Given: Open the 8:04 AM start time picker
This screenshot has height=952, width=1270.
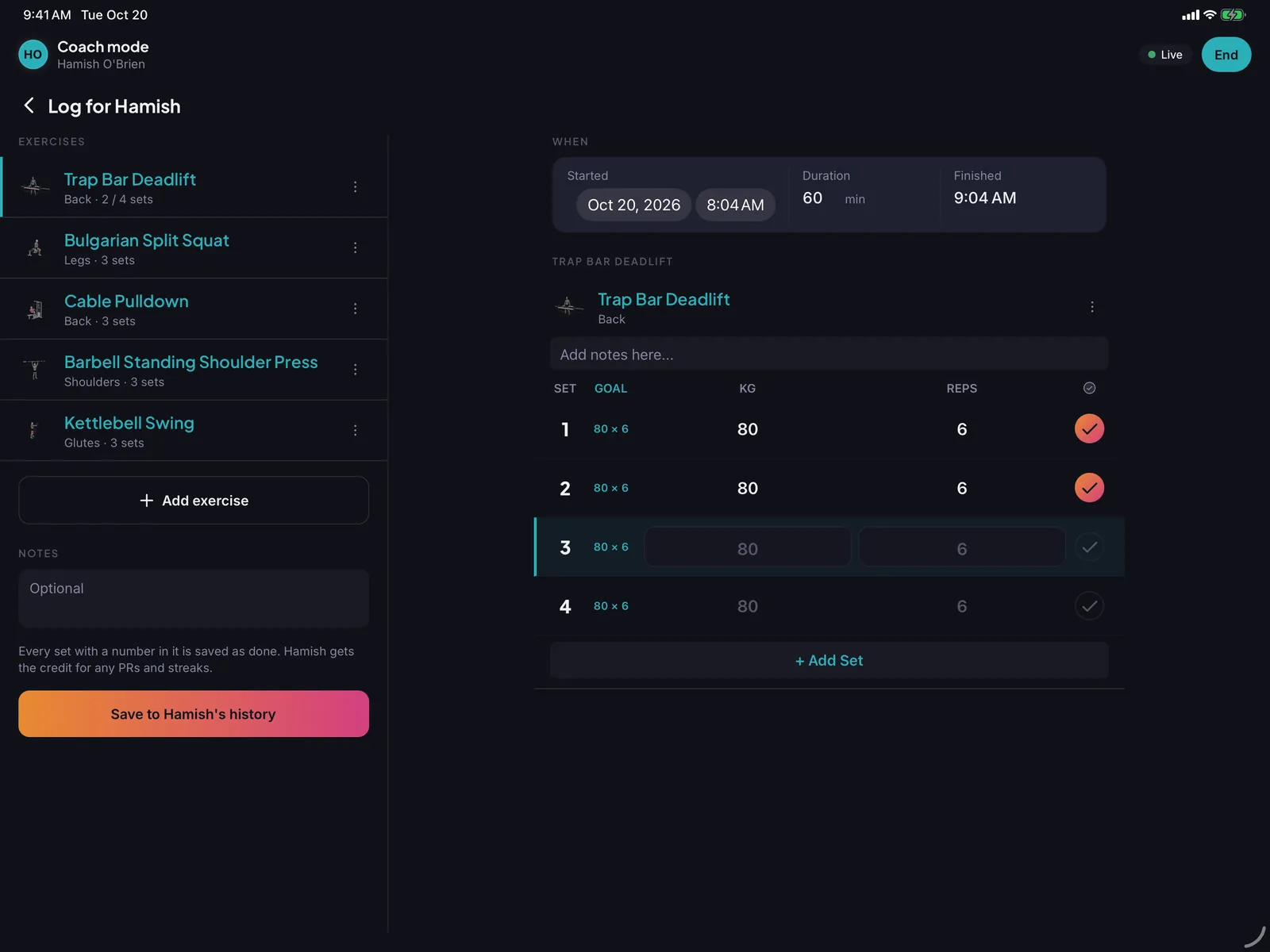Looking at the screenshot, I should 735,205.
